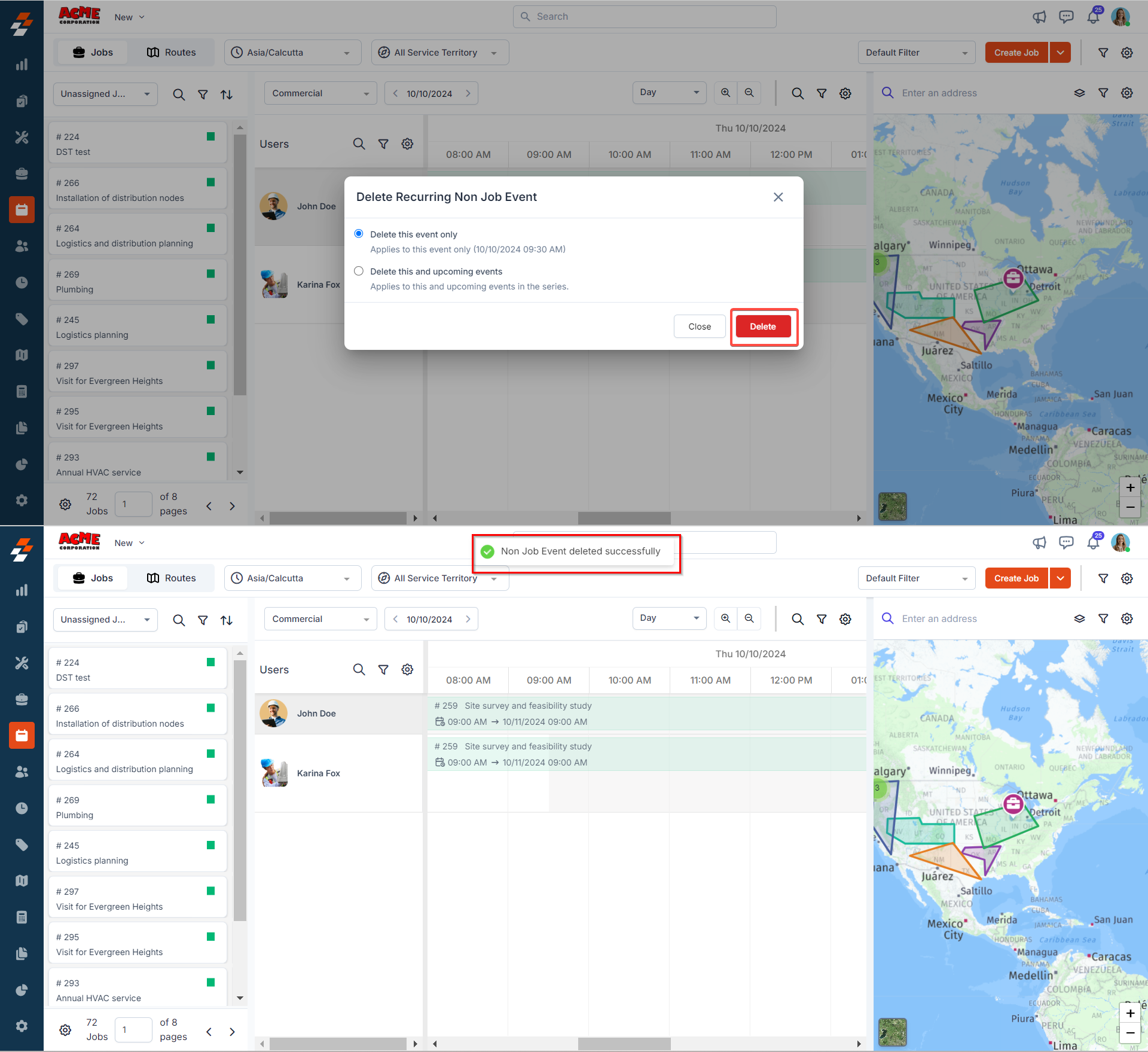Switch to the Routes tab behind the delete dialog

tap(172, 53)
